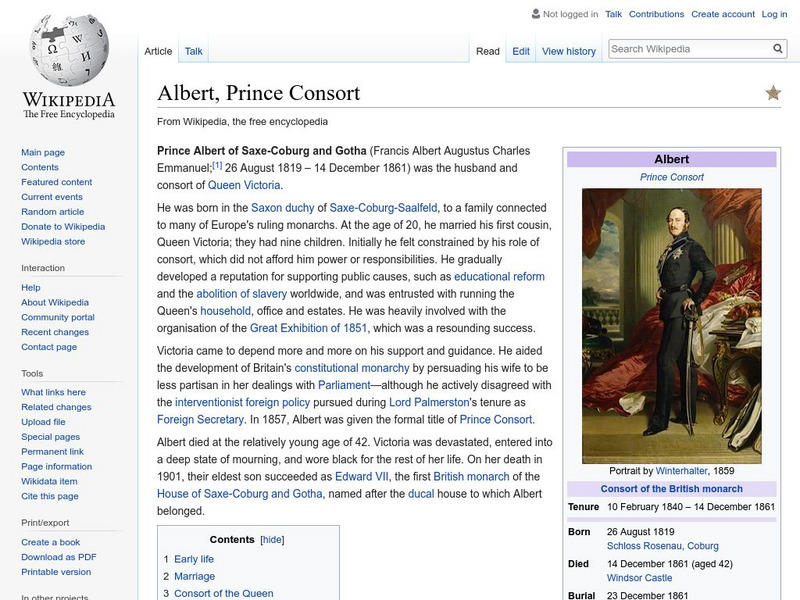The height and width of the screenshot is (600, 800).
Task: Hide the Contents box
Action: point(270,537)
